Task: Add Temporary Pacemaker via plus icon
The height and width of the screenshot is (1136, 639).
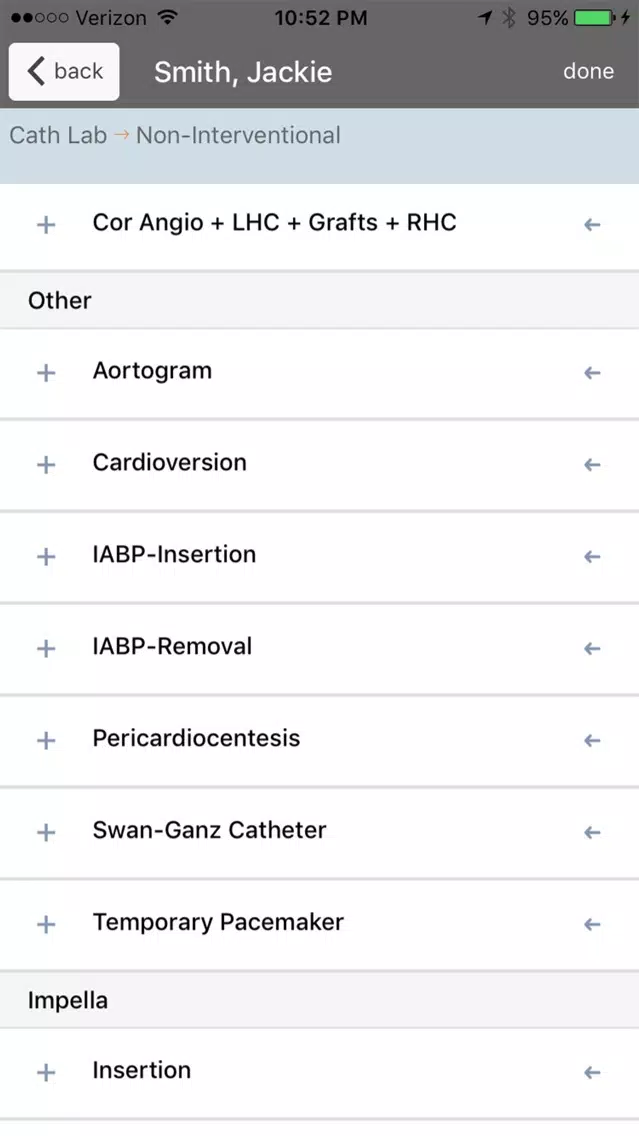Action: pyautogui.click(x=46, y=924)
